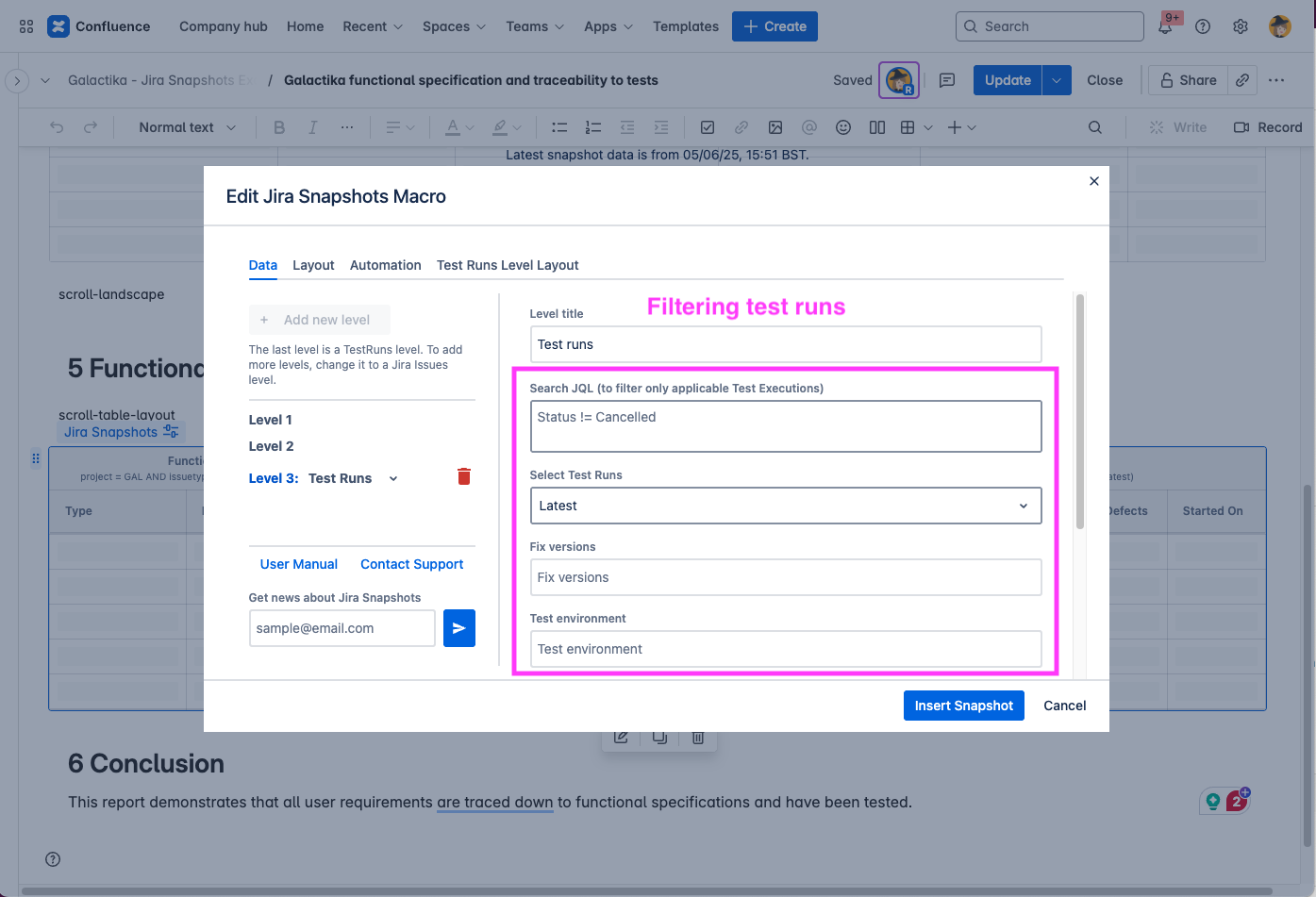The image size is (1316, 897).
Task: Open Company hub
Action: [x=224, y=26]
